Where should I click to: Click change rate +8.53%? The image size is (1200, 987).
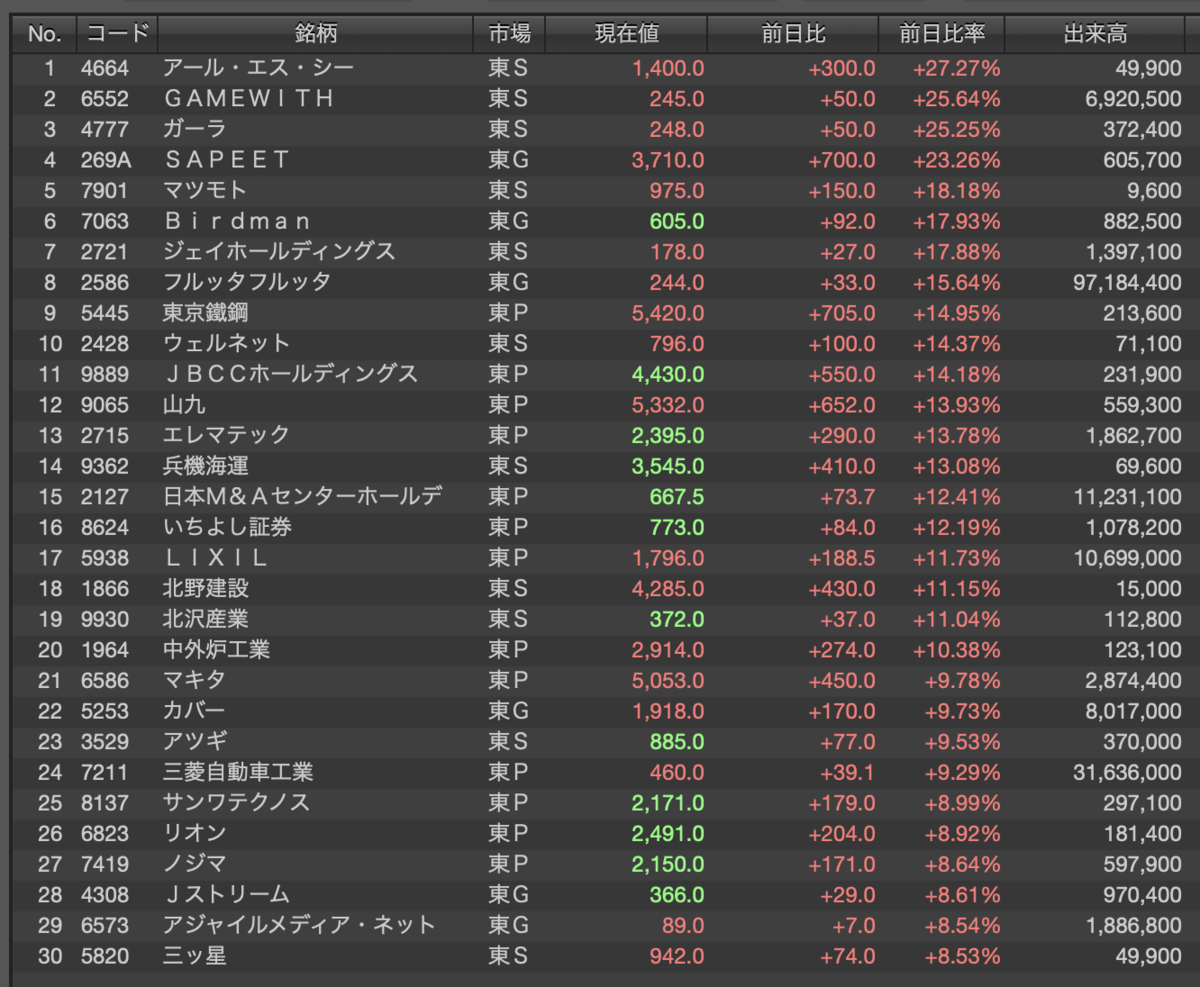click(961, 956)
